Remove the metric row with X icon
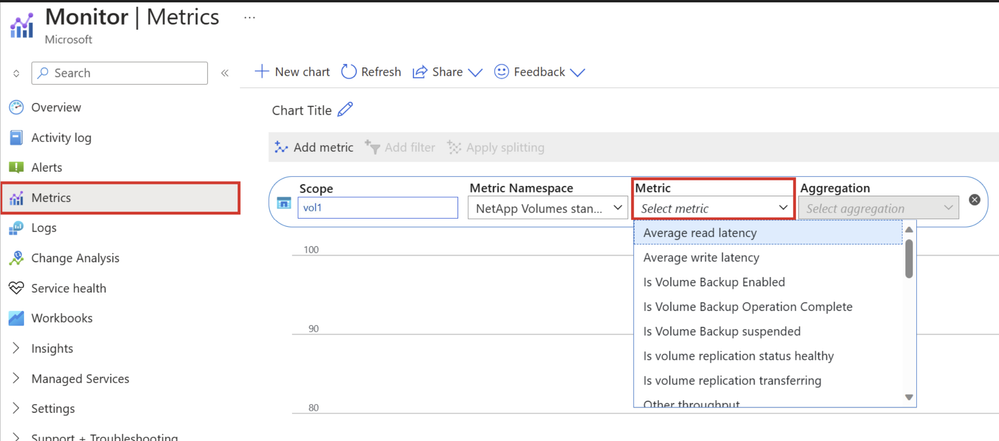 974,199
